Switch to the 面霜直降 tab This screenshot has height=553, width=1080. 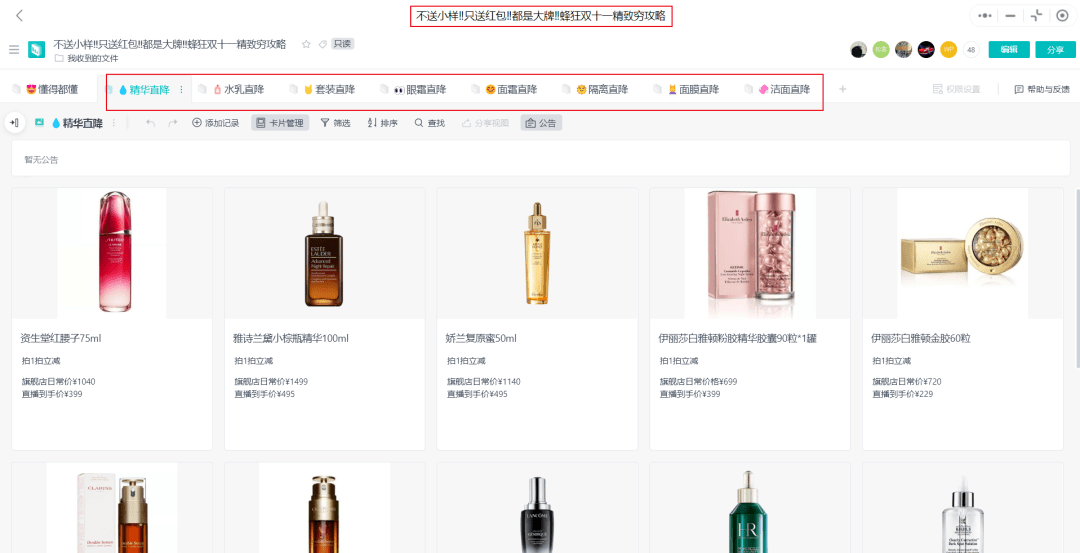(x=511, y=90)
